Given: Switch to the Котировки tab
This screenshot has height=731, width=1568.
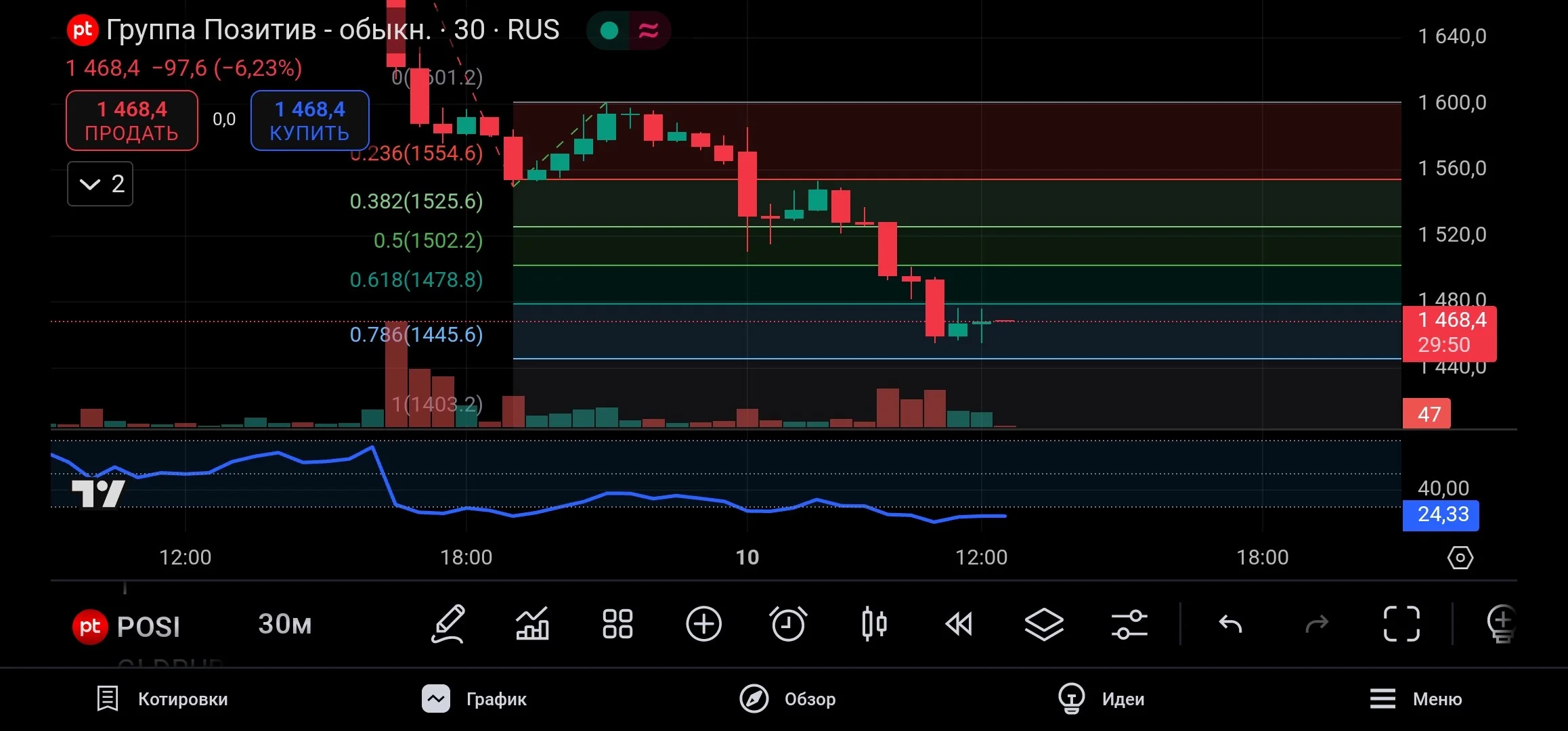Looking at the screenshot, I should 162,699.
